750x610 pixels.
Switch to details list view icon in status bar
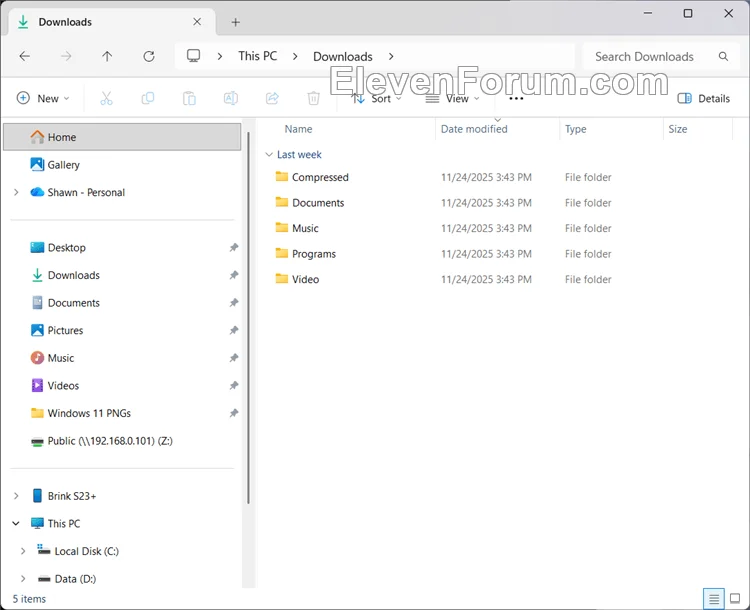point(714,599)
